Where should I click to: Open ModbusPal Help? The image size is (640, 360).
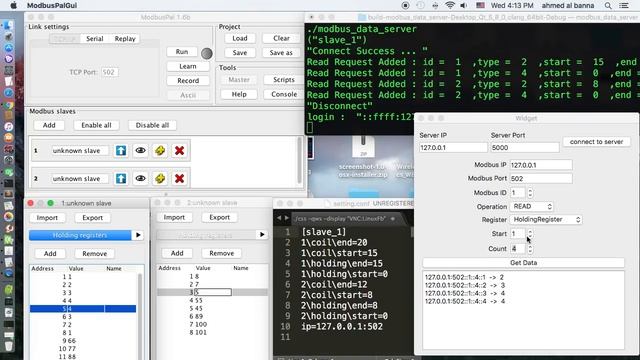(x=239, y=94)
